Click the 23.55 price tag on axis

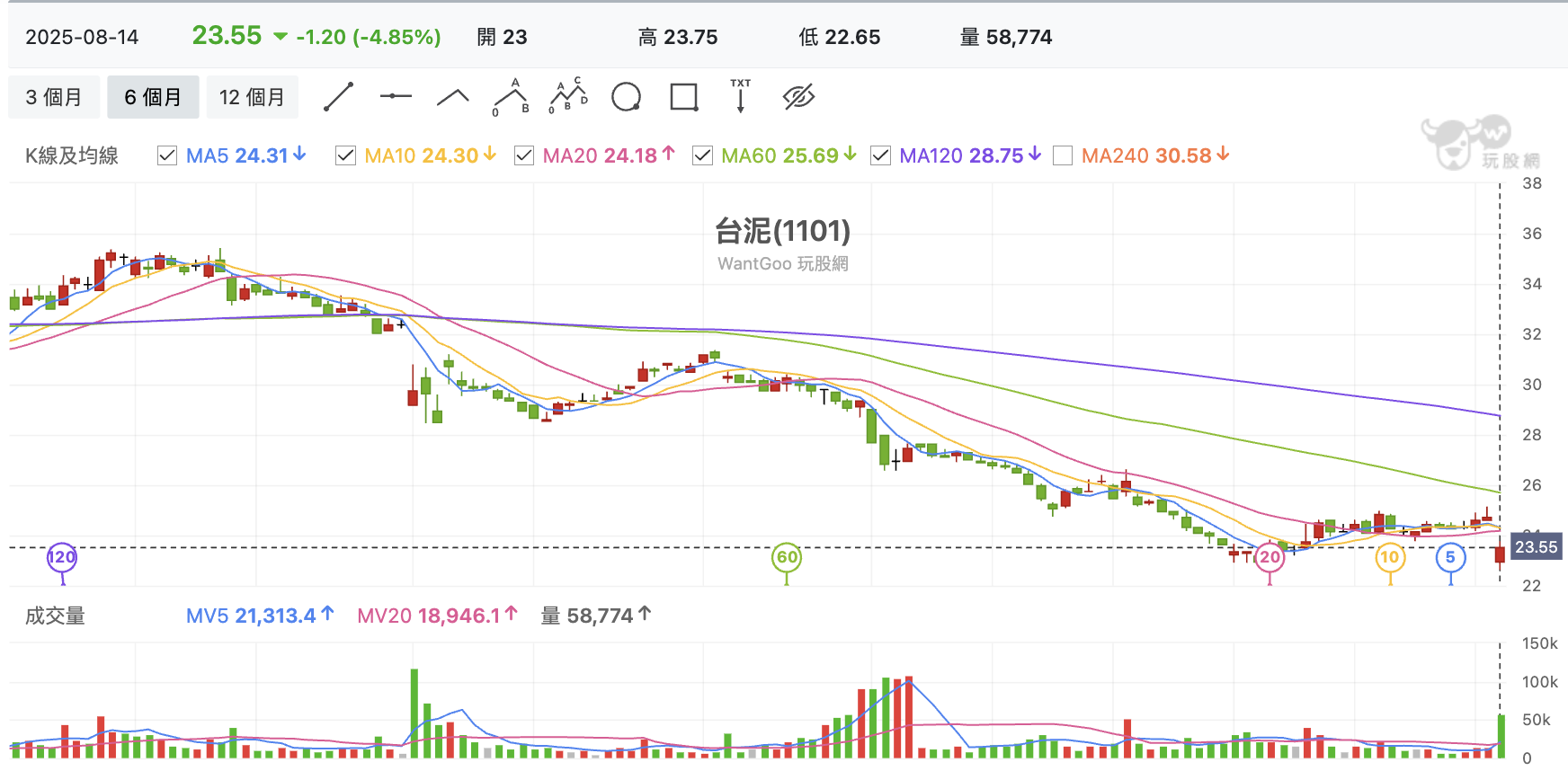1536,547
